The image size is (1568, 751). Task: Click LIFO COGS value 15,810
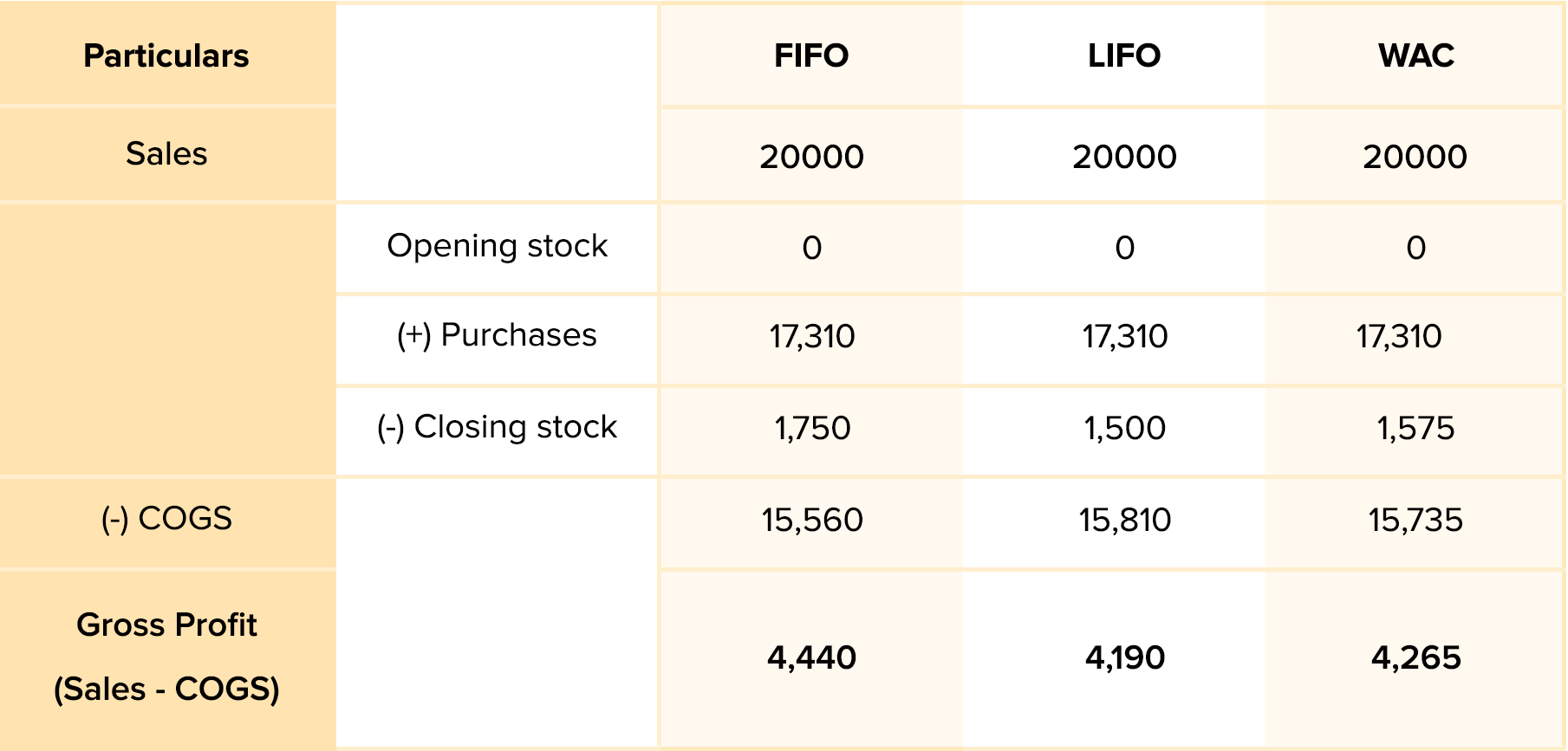[1124, 521]
